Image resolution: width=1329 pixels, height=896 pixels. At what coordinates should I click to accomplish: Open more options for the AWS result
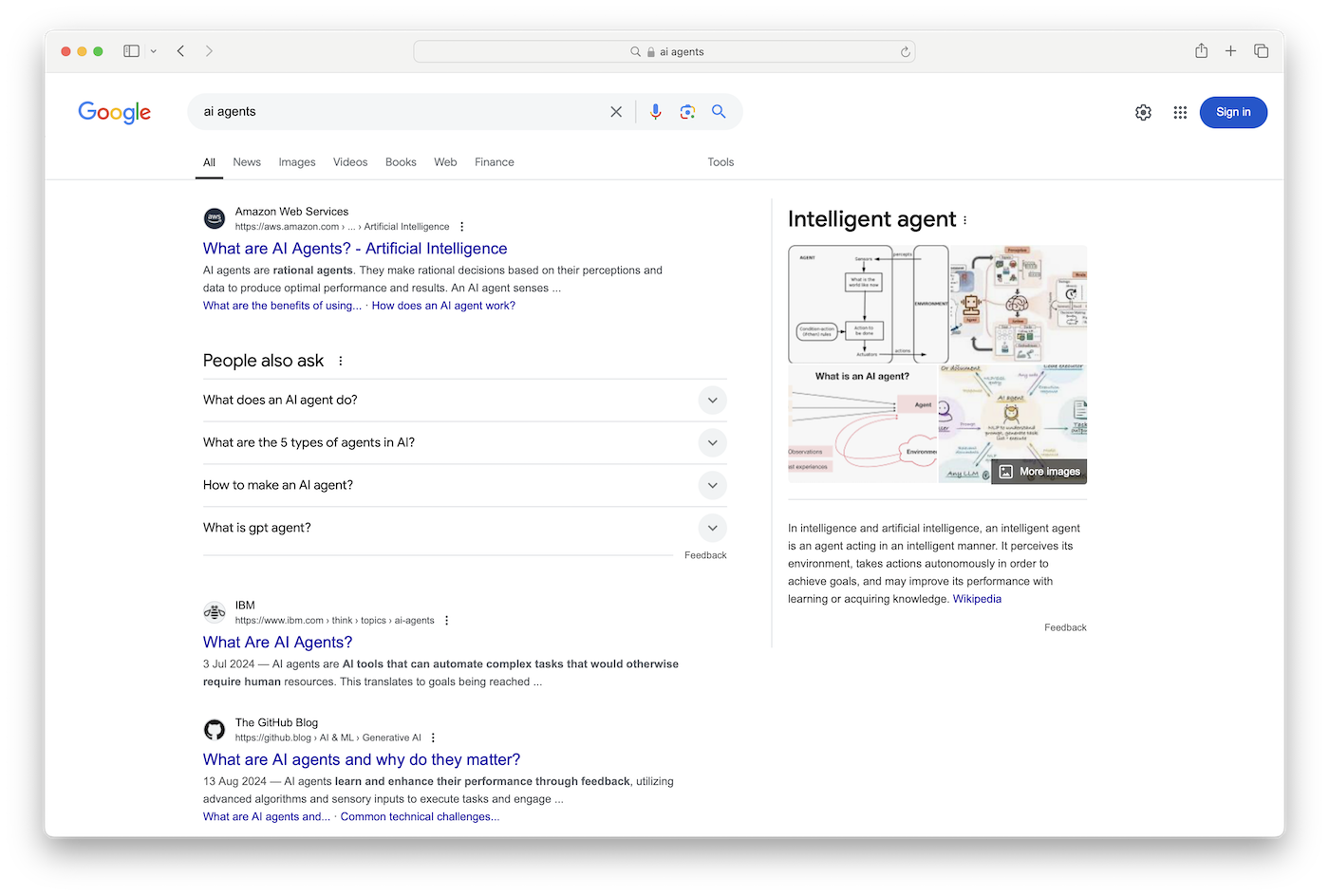461,227
